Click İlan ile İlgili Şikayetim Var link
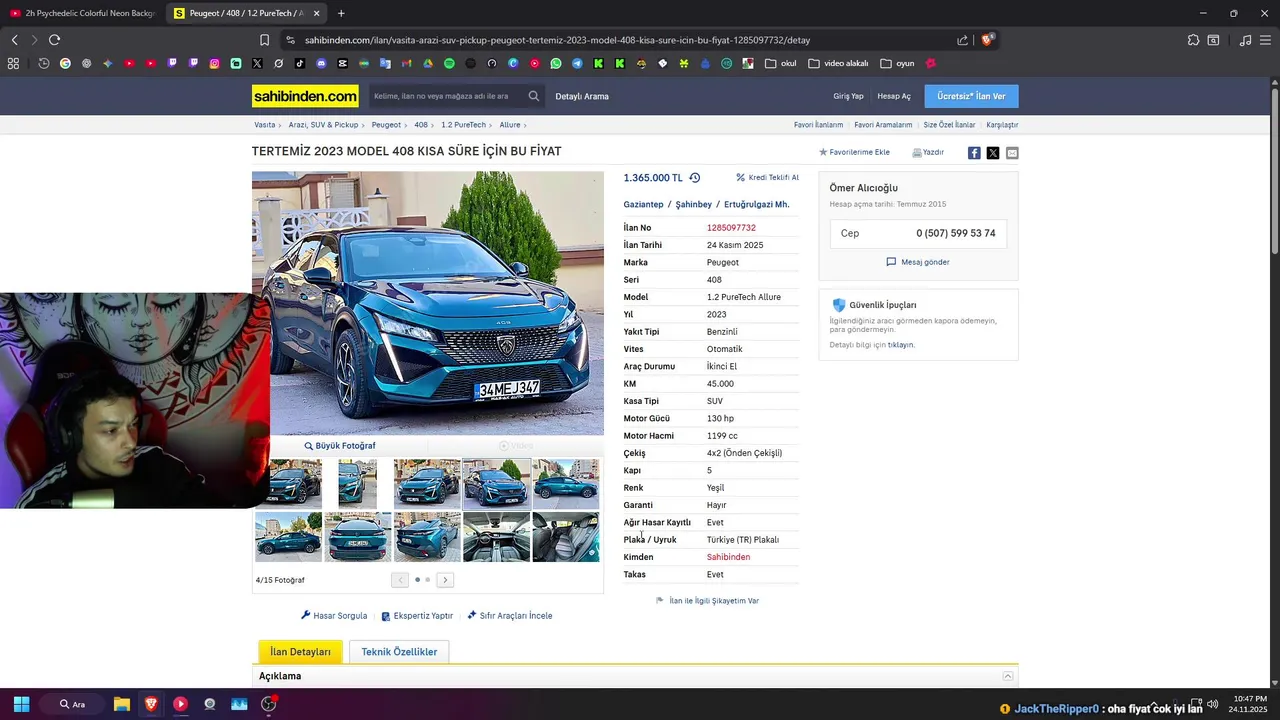 (707, 601)
